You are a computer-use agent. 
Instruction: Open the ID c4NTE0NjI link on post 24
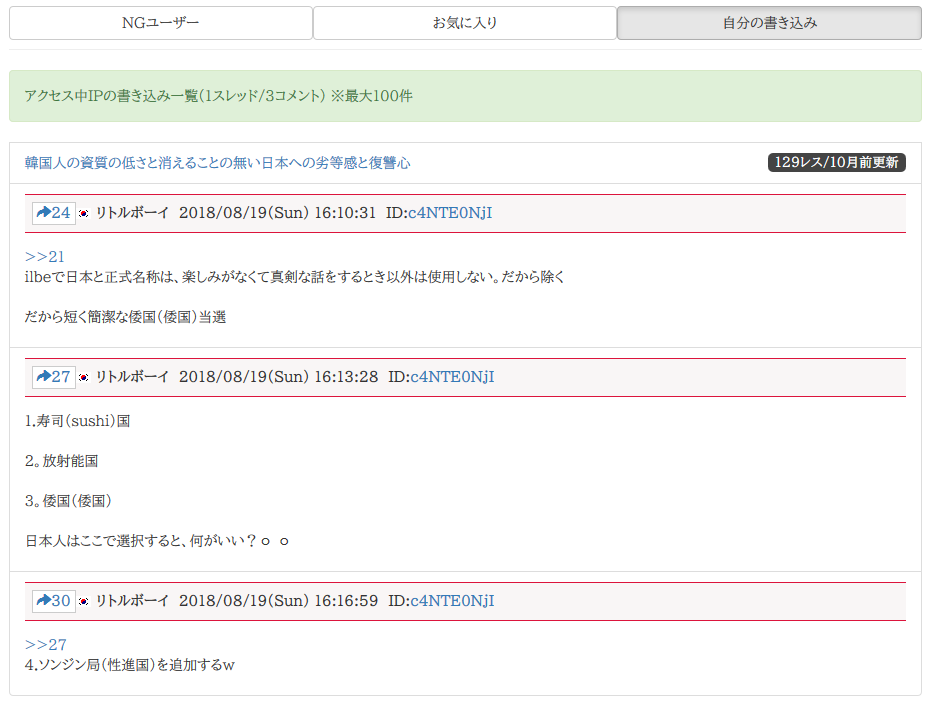450,213
